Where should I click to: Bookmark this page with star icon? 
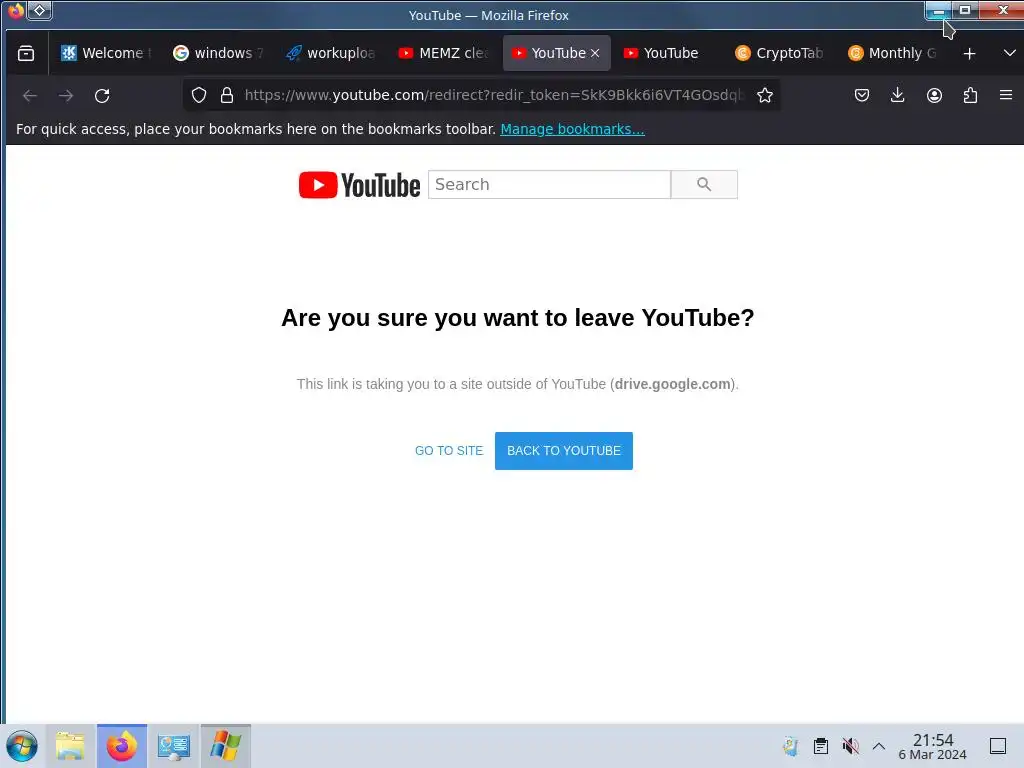pyautogui.click(x=765, y=95)
